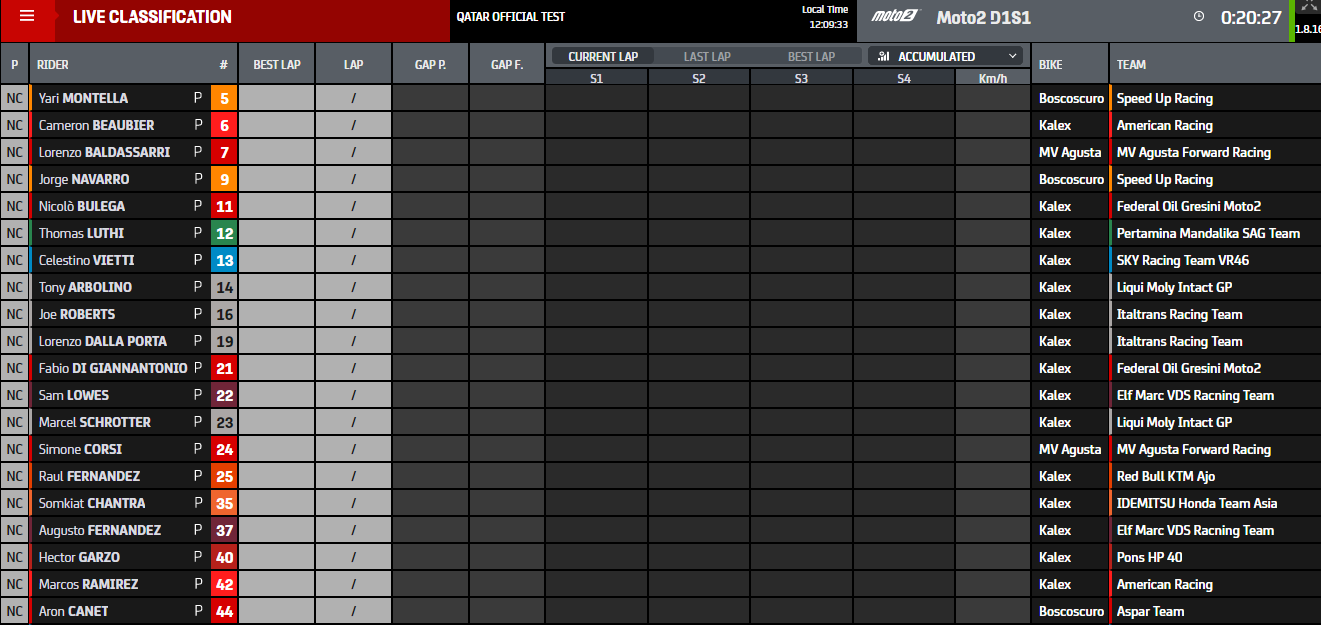Click the GAP P. column header
This screenshot has height=625, width=1321.
(430, 64)
